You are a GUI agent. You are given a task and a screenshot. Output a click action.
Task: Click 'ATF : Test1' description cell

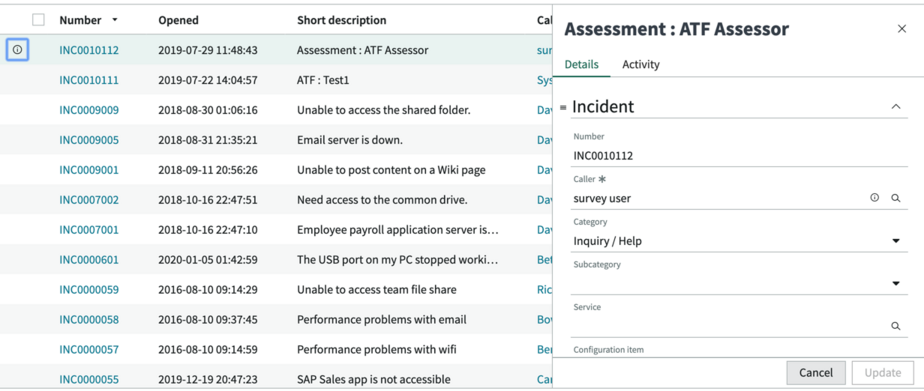[323, 80]
